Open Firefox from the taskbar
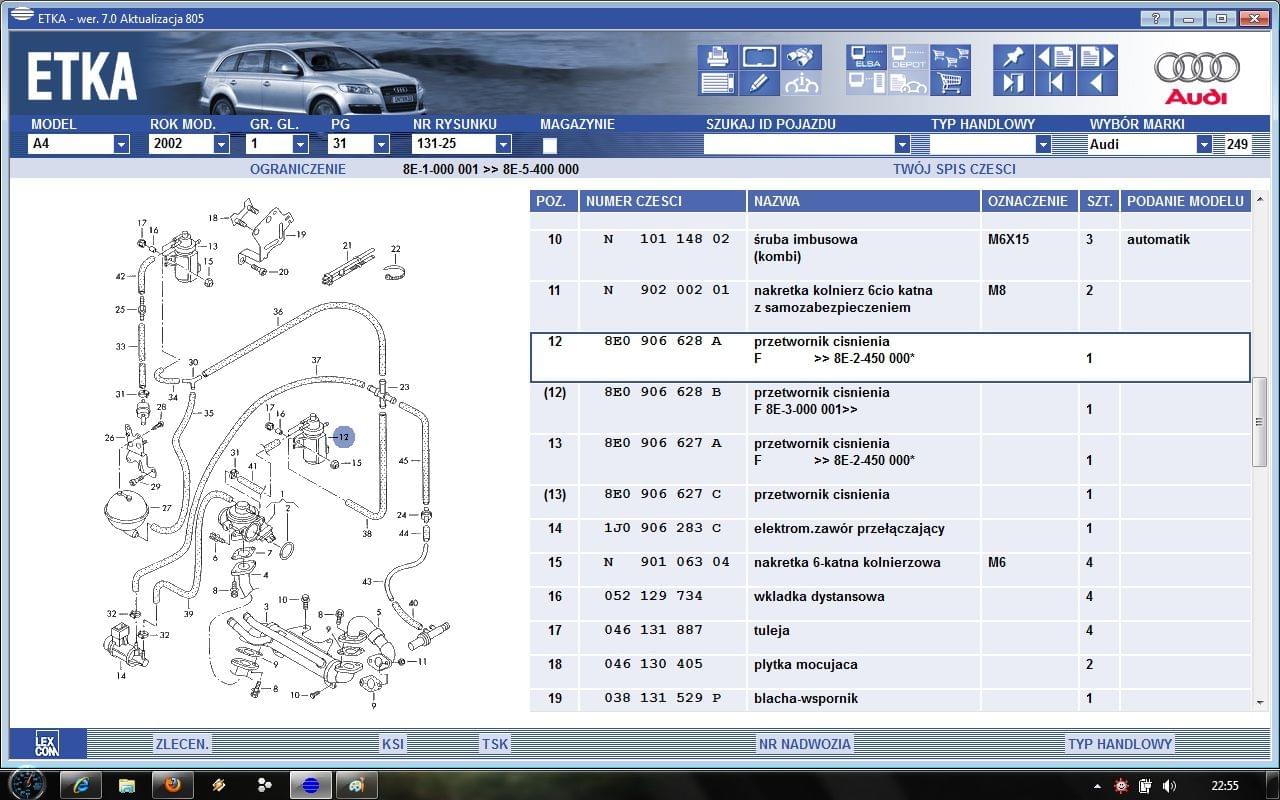The width and height of the screenshot is (1280, 800). coord(172,785)
